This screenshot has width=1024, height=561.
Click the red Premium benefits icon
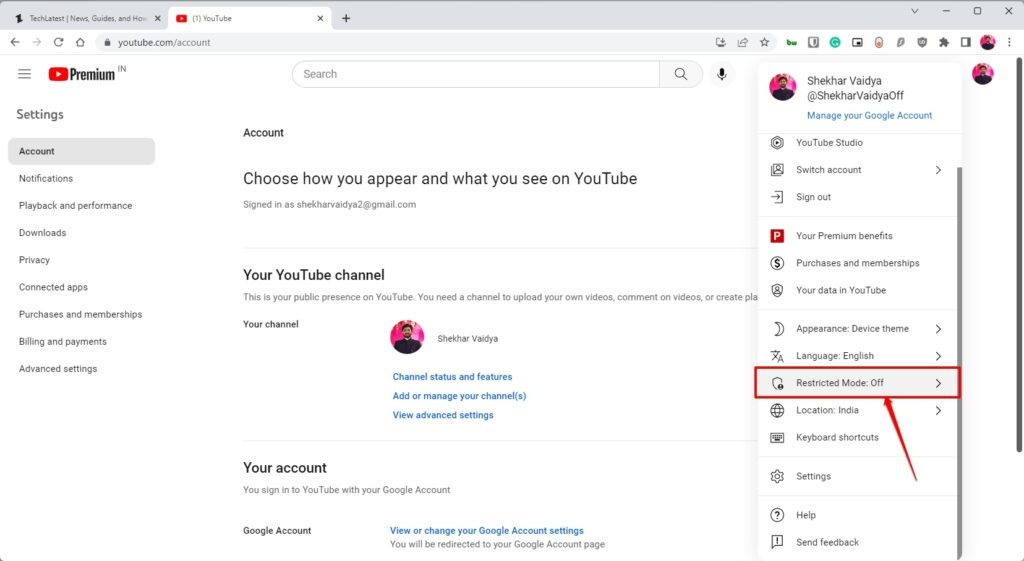(x=777, y=236)
